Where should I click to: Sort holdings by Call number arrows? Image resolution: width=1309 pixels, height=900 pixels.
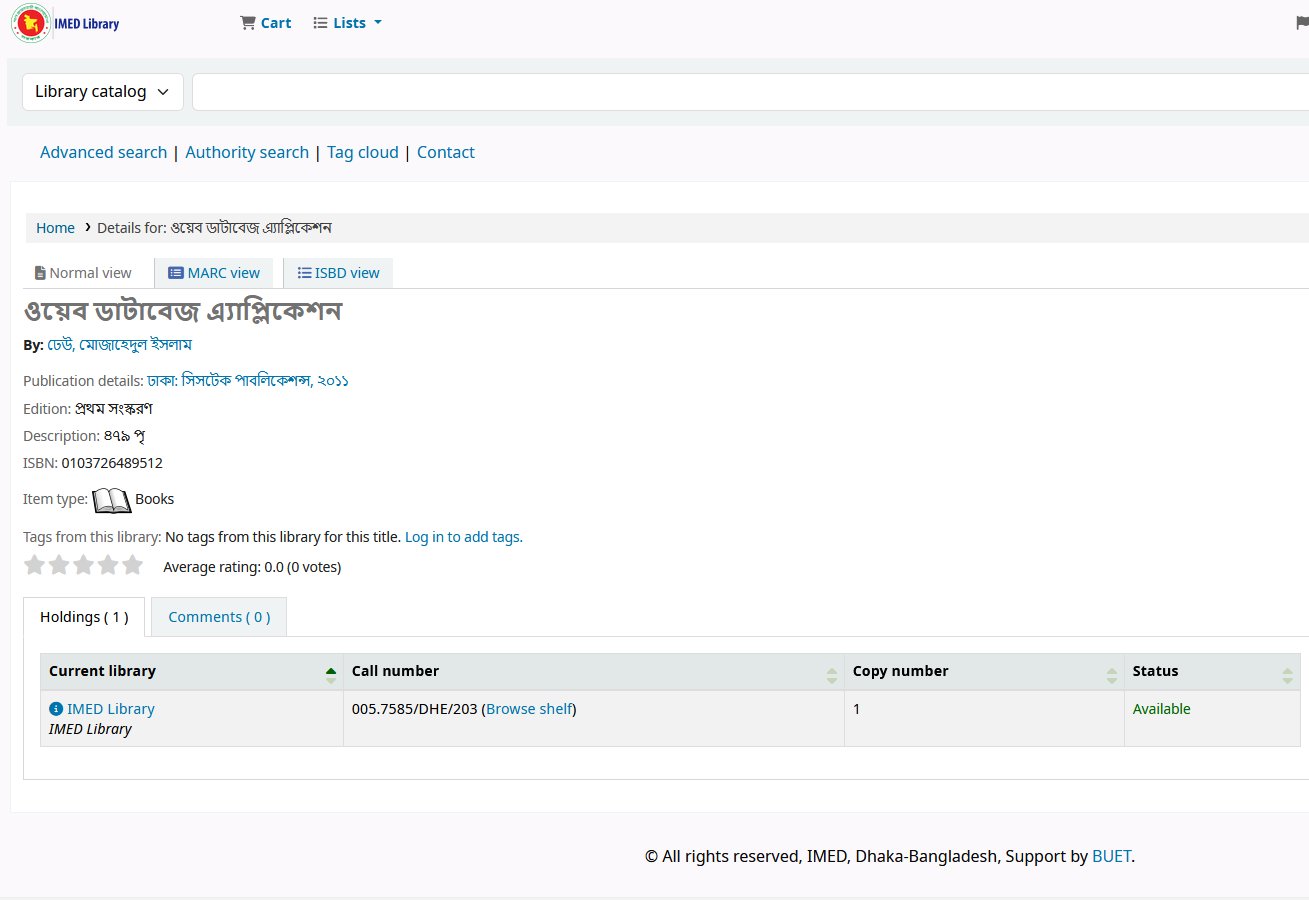832,676
